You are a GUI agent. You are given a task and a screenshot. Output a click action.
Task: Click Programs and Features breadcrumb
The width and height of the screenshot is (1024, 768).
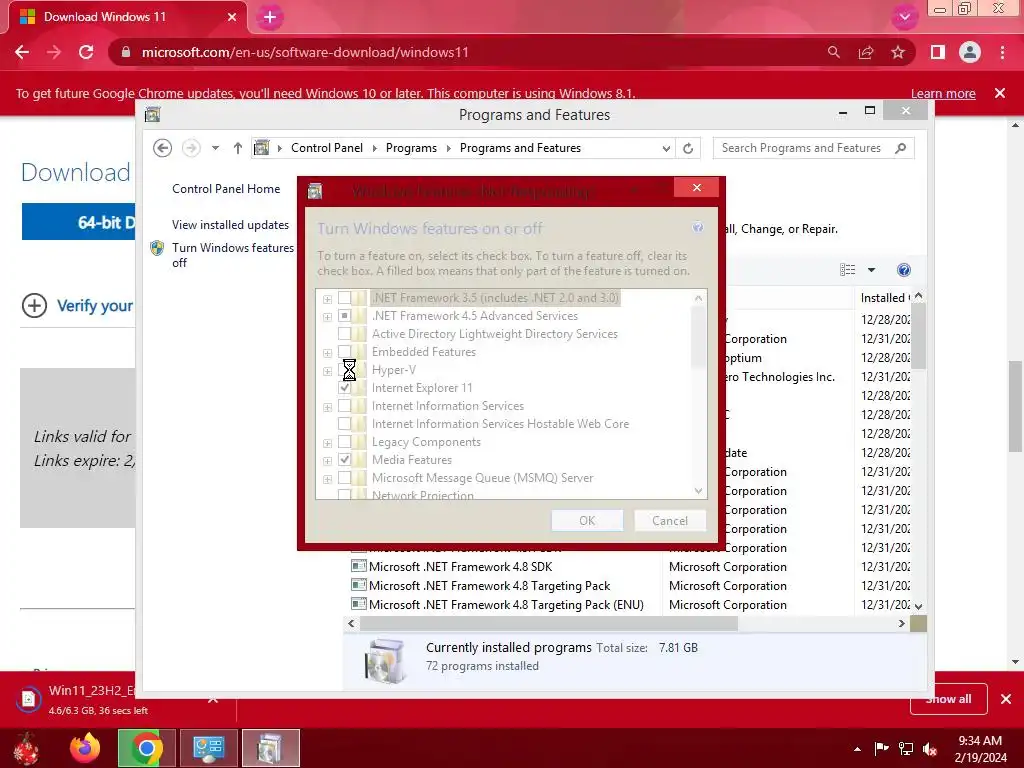(x=520, y=148)
